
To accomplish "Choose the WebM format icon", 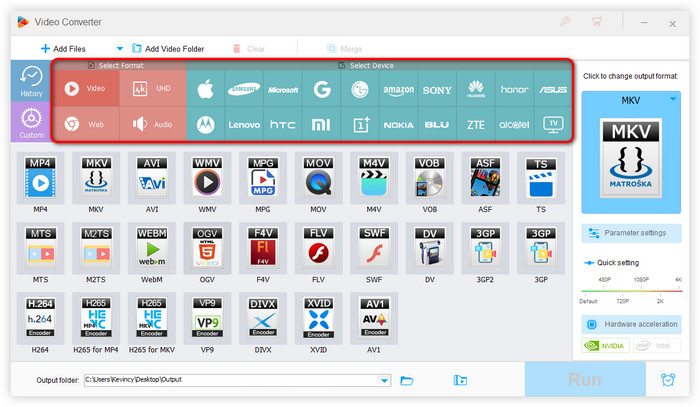I will pyautogui.click(x=152, y=248).
